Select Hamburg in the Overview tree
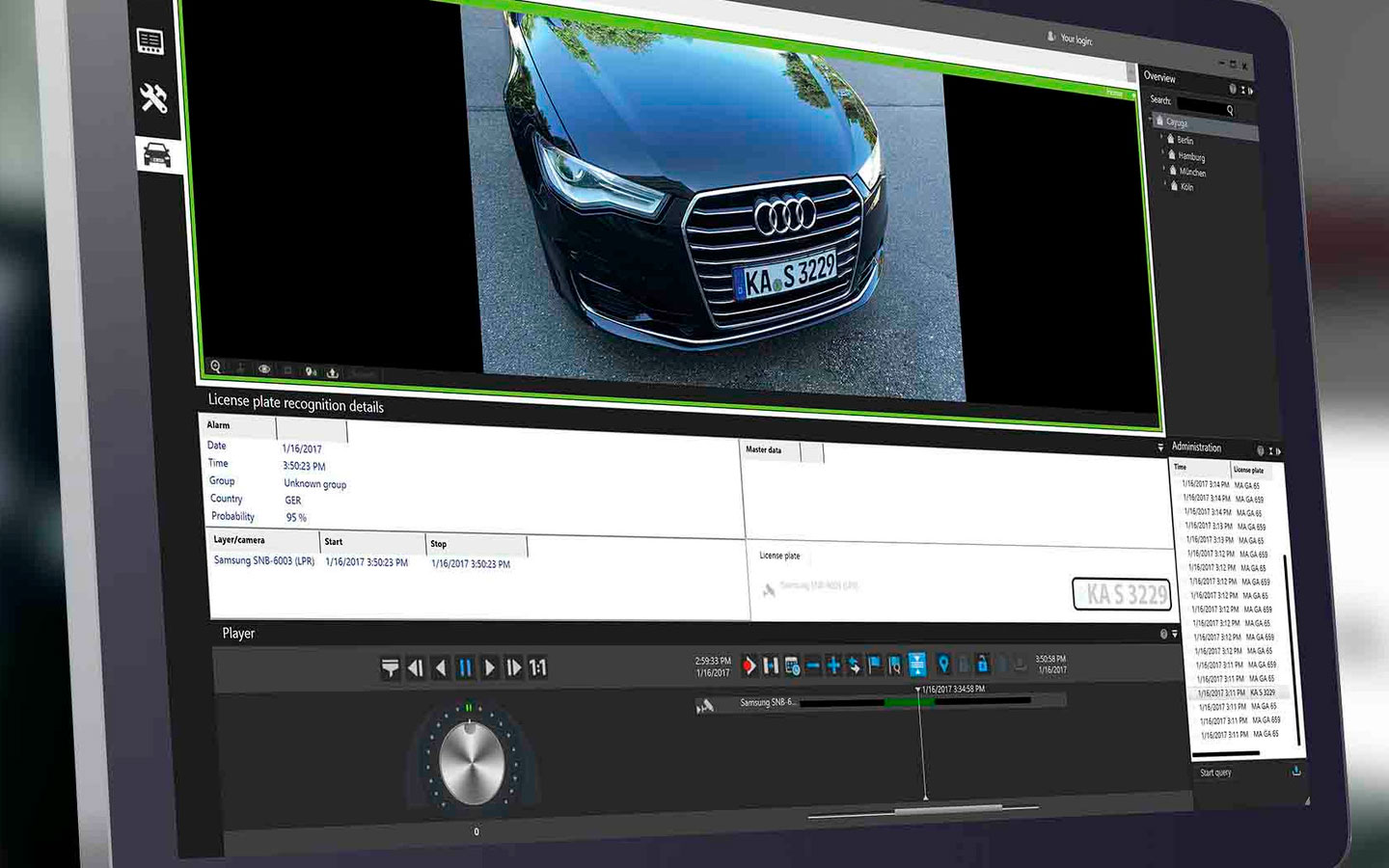Screen dimensions: 1389x868 pos(1191,156)
